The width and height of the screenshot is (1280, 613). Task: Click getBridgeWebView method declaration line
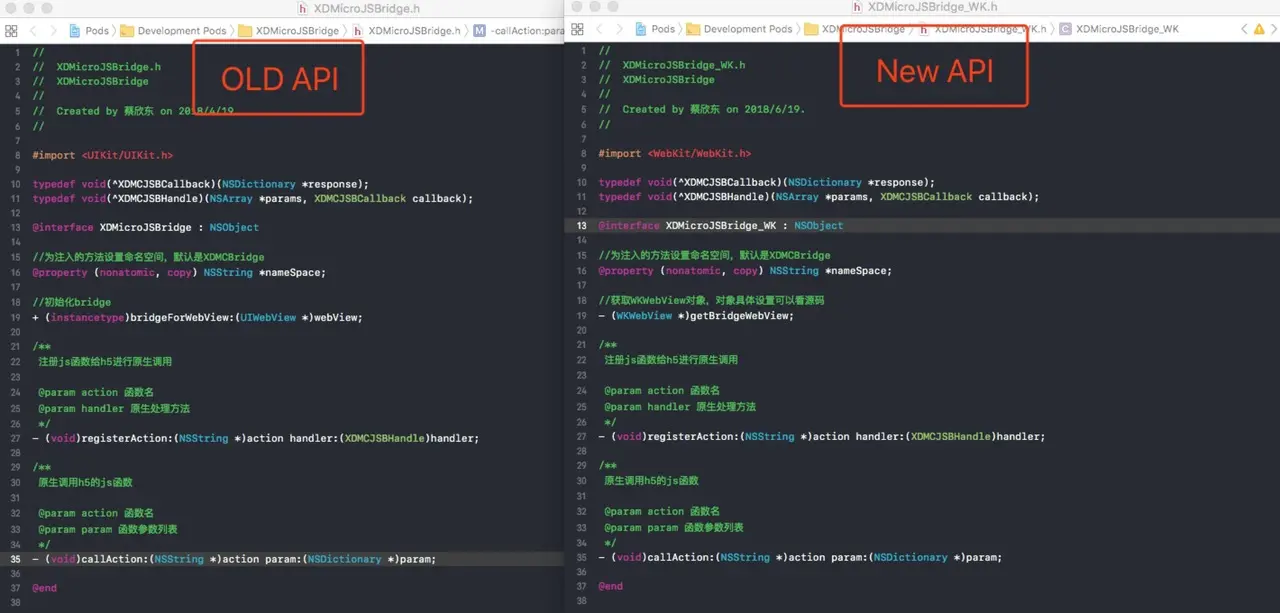(696, 315)
